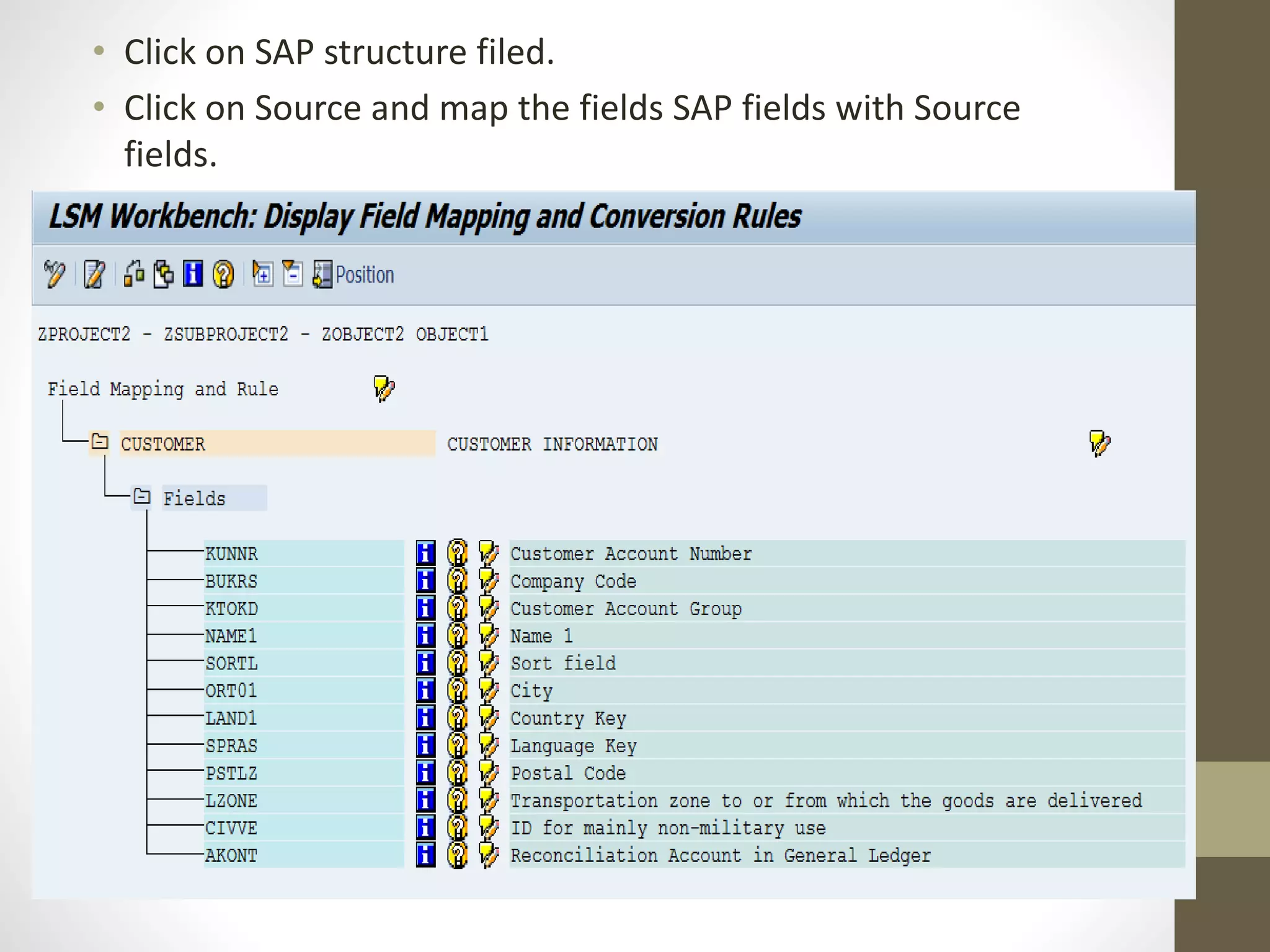Collapse the Fields folder node
1270x952 pixels.
point(142,497)
